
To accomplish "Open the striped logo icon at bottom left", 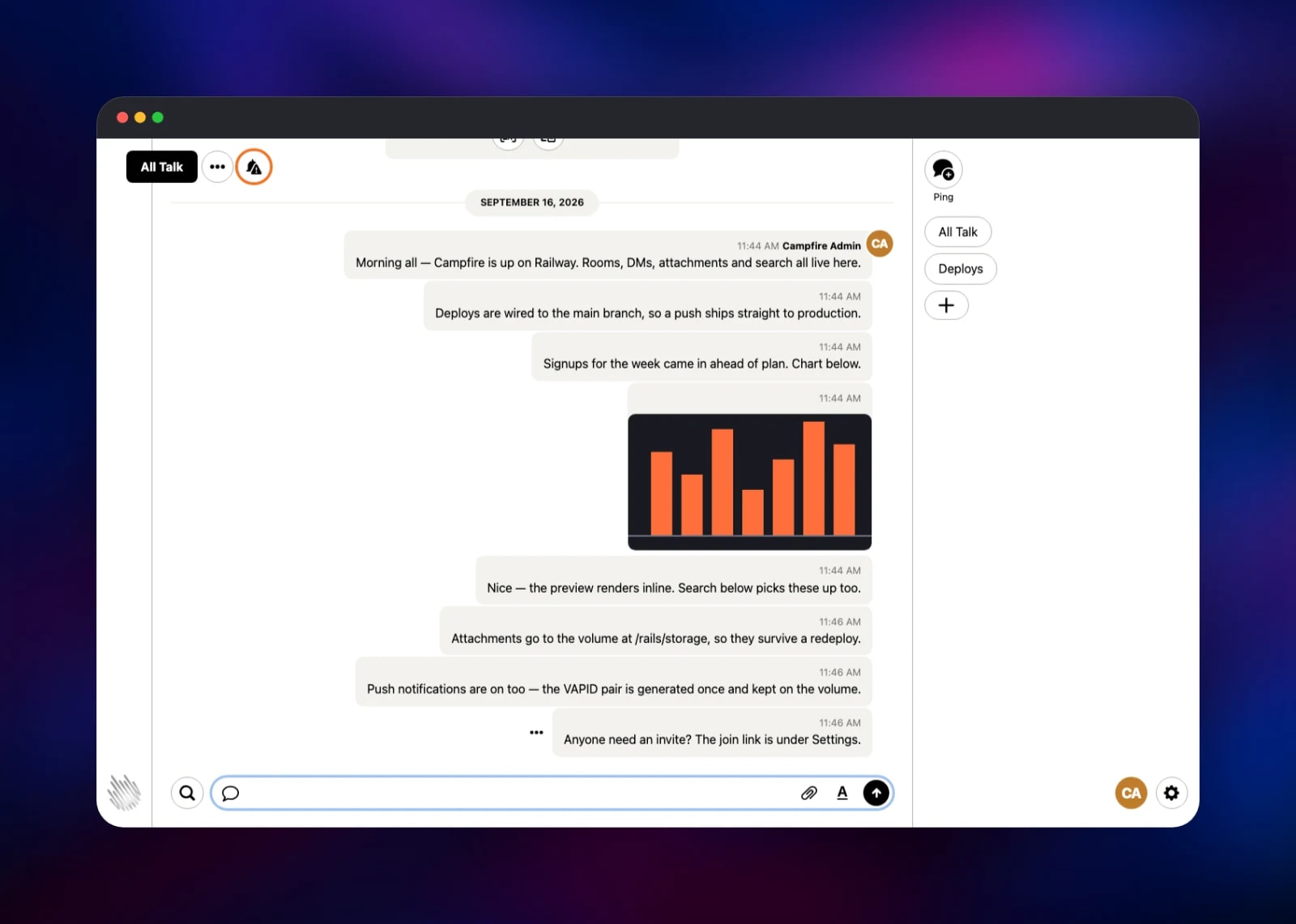I will (124, 792).
